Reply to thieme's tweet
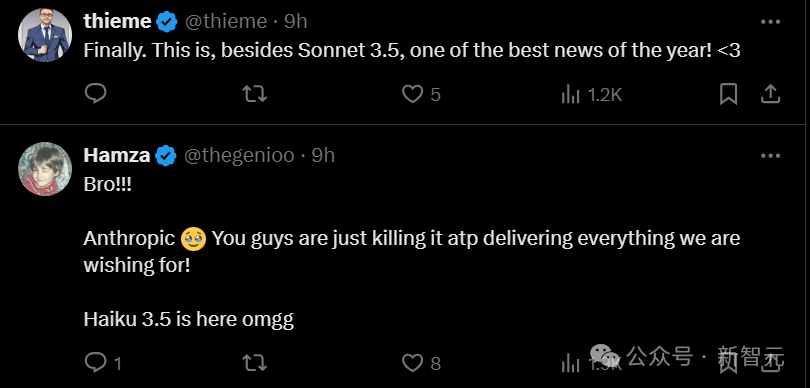The width and height of the screenshot is (810, 388). (x=96, y=94)
